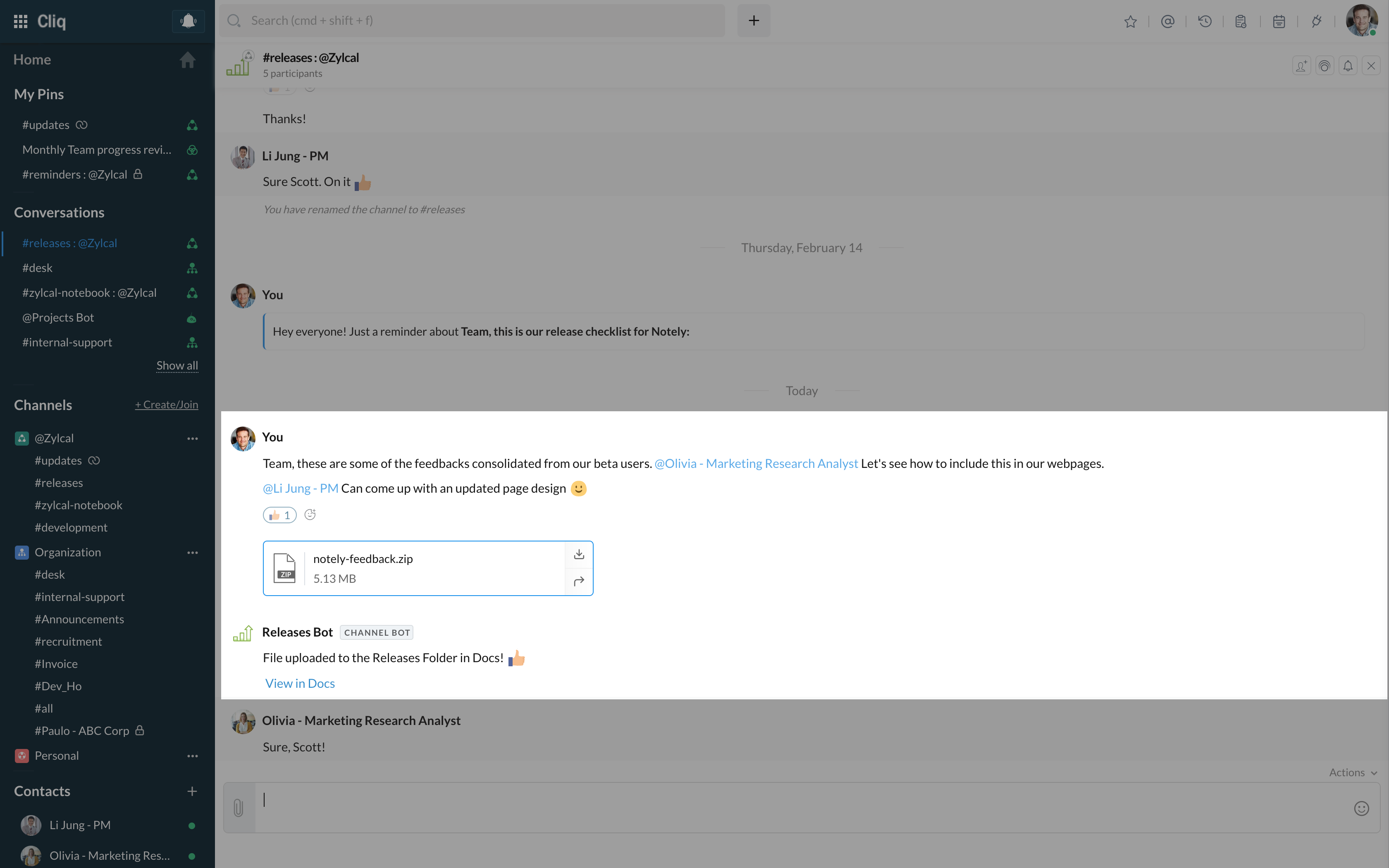Forward the notely-feedback.zip attachment
The height and width of the screenshot is (868, 1389).
coord(579,581)
